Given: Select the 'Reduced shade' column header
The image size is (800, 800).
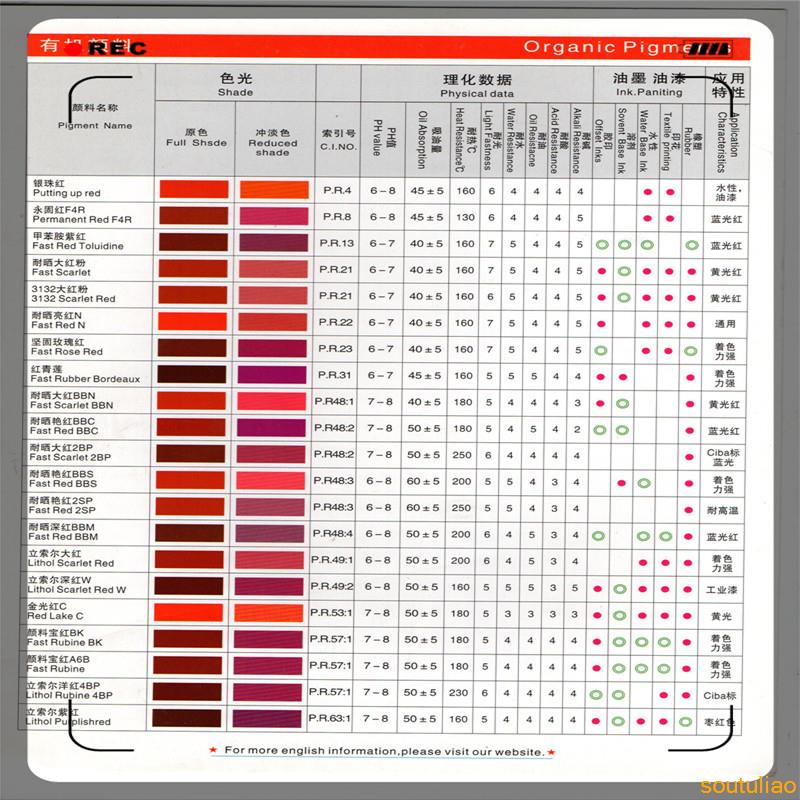Looking at the screenshot, I should point(272,148).
